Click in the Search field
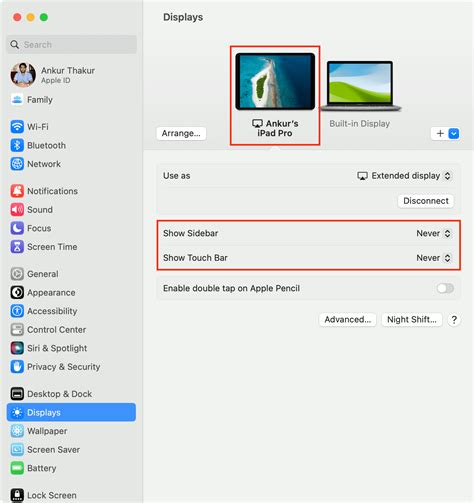 (x=71, y=44)
